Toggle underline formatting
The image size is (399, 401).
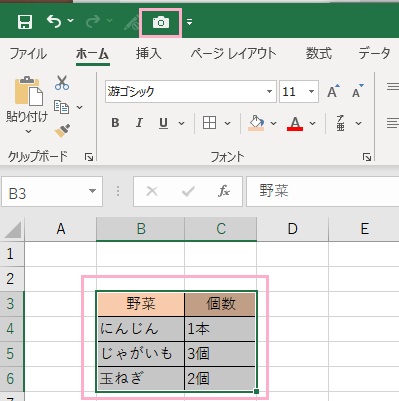(x=163, y=123)
